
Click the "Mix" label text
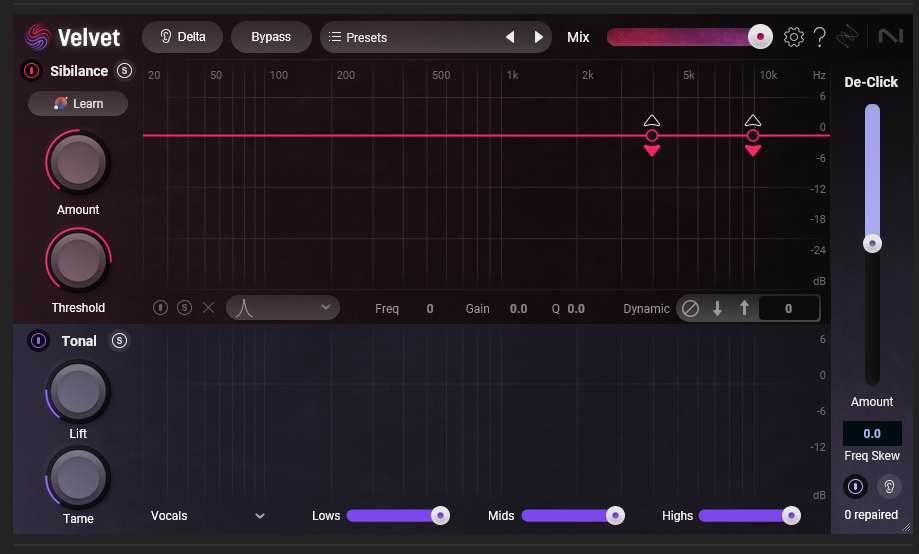pos(578,37)
